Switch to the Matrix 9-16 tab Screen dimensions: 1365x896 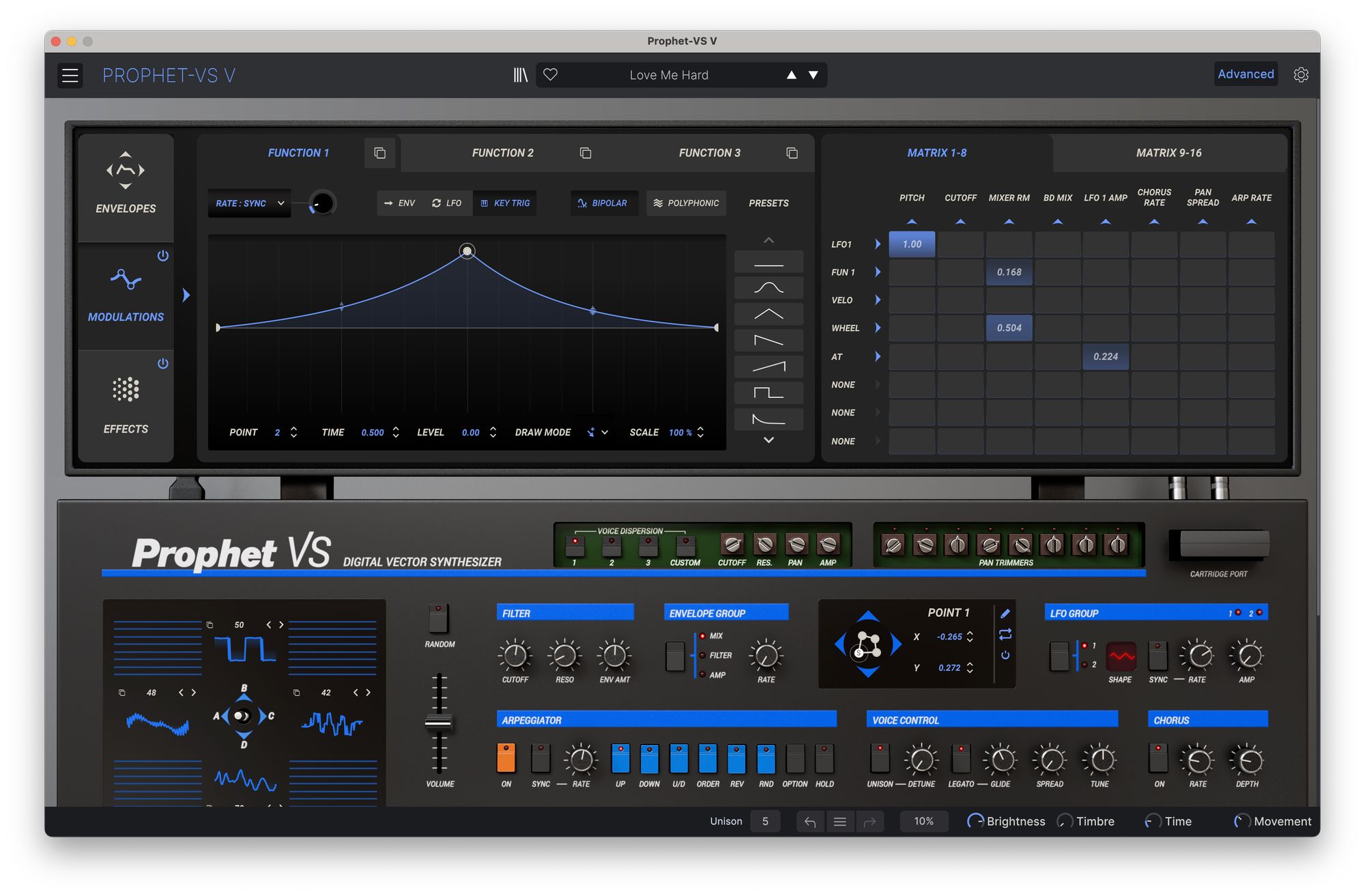click(1168, 154)
